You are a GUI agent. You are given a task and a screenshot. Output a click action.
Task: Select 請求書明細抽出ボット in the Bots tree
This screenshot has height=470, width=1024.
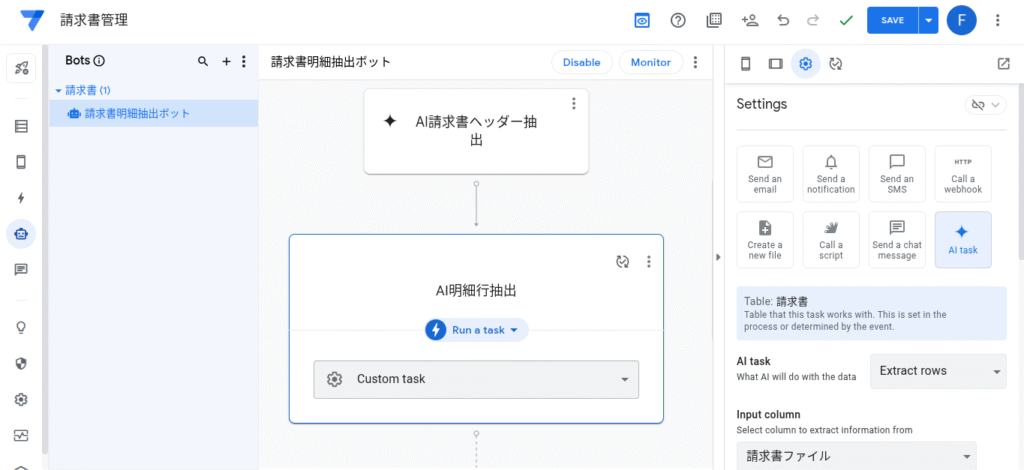[x=137, y=114]
